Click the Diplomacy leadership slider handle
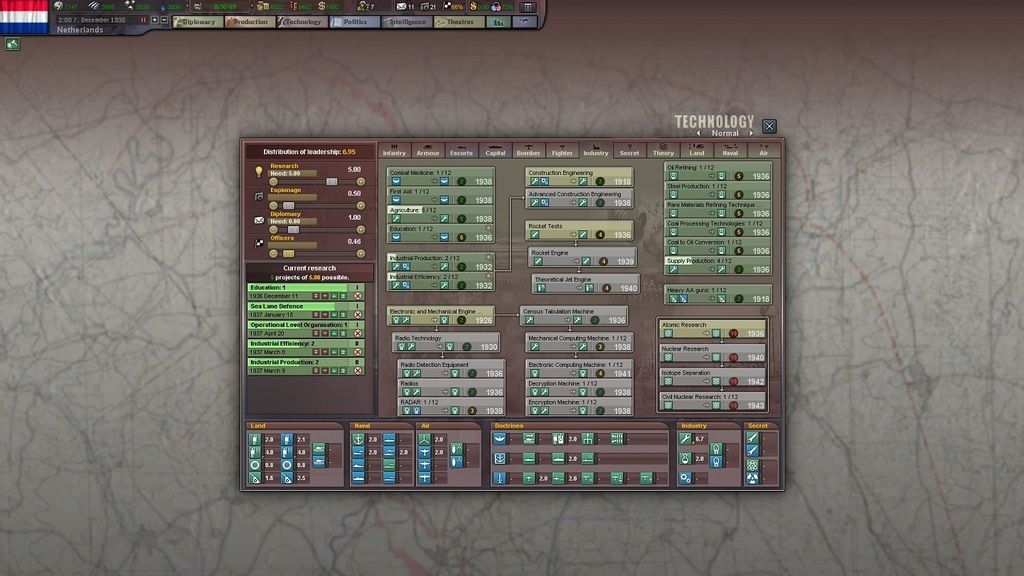The image size is (1024, 576). pyautogui.click(x=293, y=230)
